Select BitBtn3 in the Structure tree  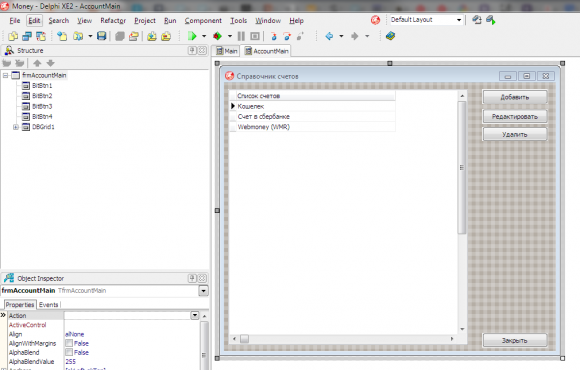click(42, 106)
